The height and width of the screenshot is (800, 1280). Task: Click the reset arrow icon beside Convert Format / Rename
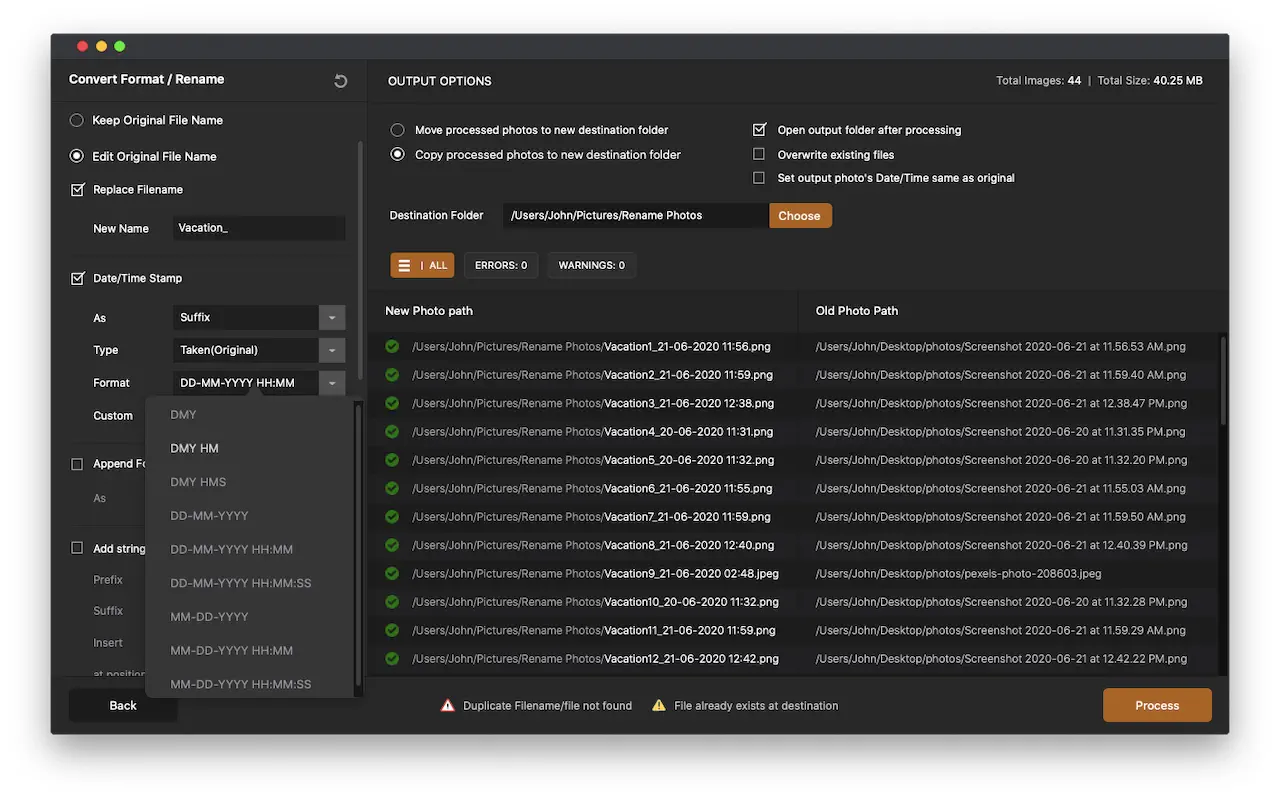pyautogui.click(x=340, y=81)
